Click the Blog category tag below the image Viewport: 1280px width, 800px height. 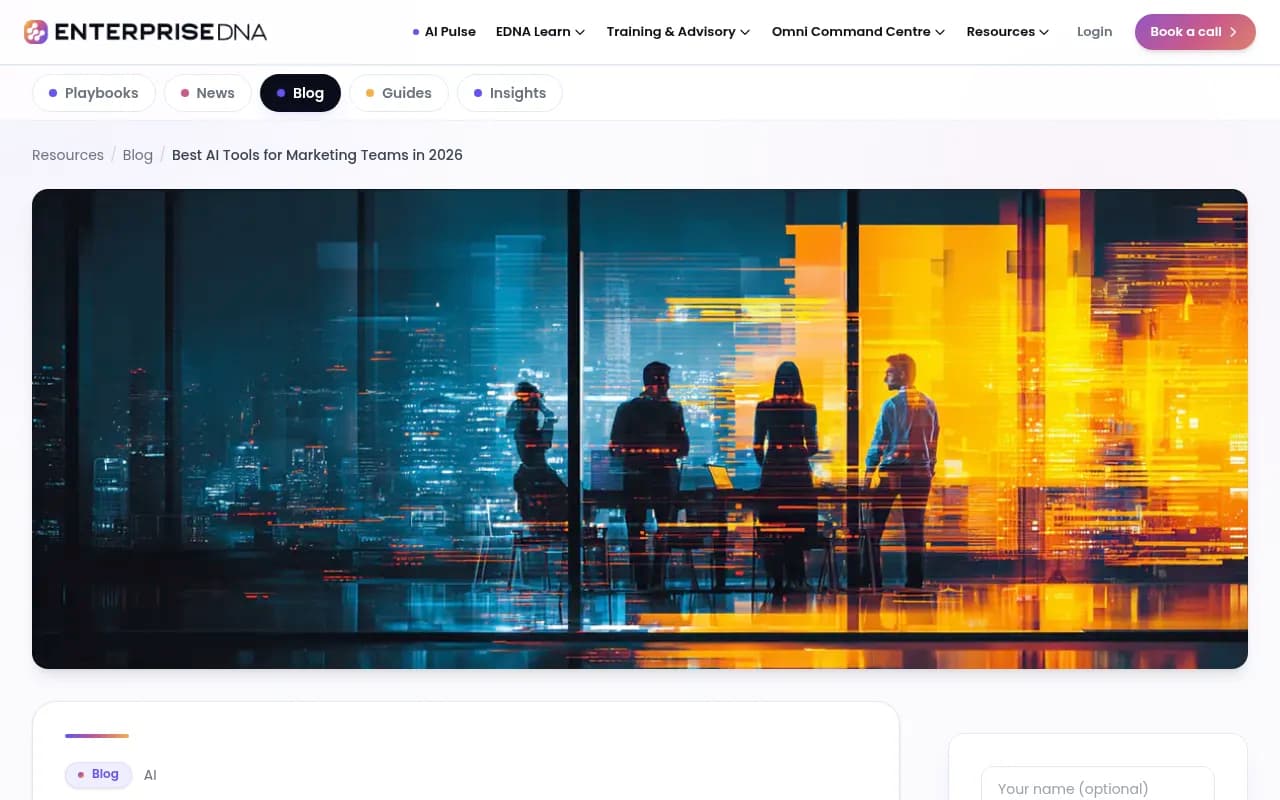(x=98, y=775)
